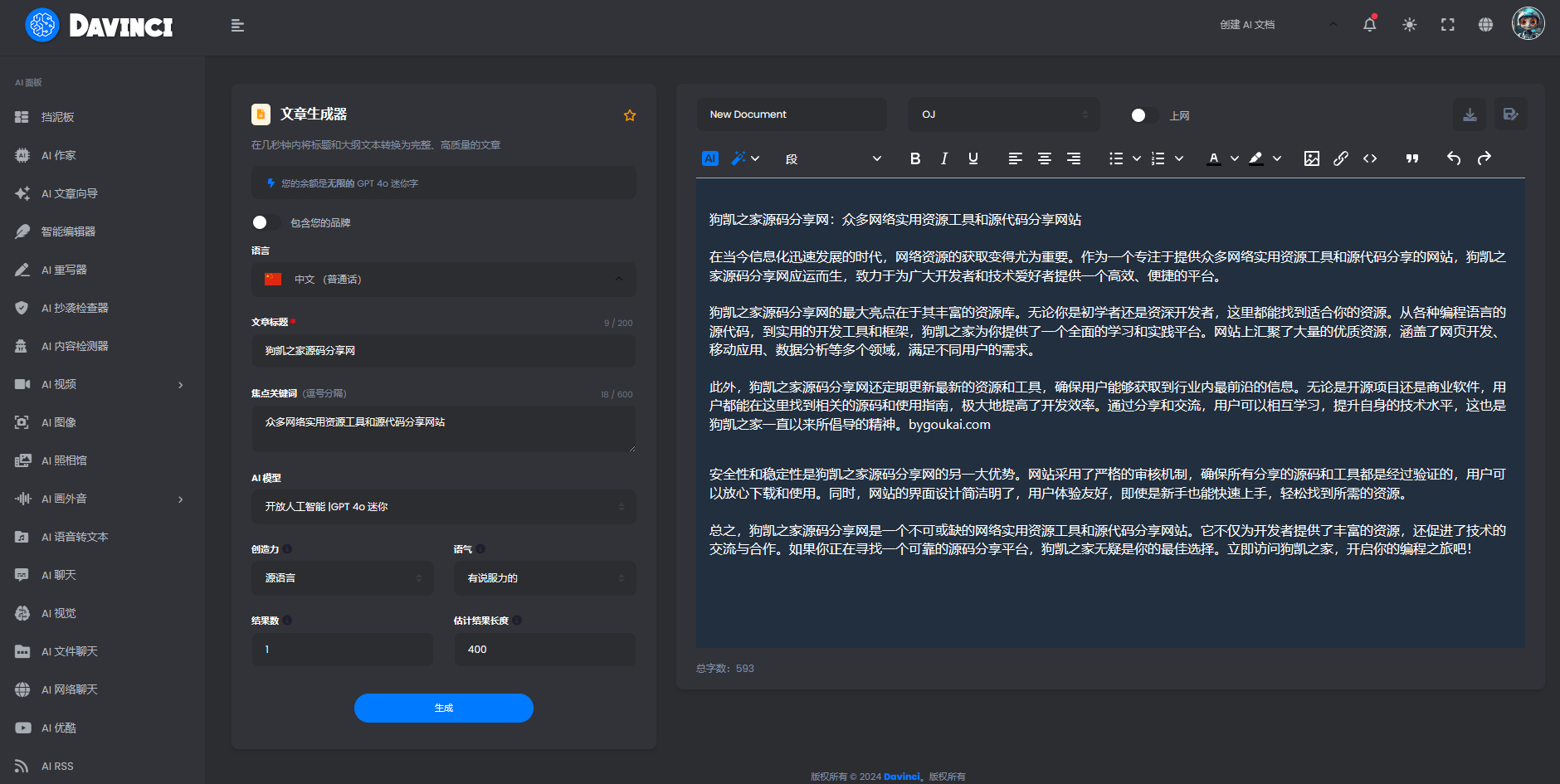Favorite the article generator with star
Viewport: 1560px width, 784px height.
pyautogui.click(x=630, y=115)
